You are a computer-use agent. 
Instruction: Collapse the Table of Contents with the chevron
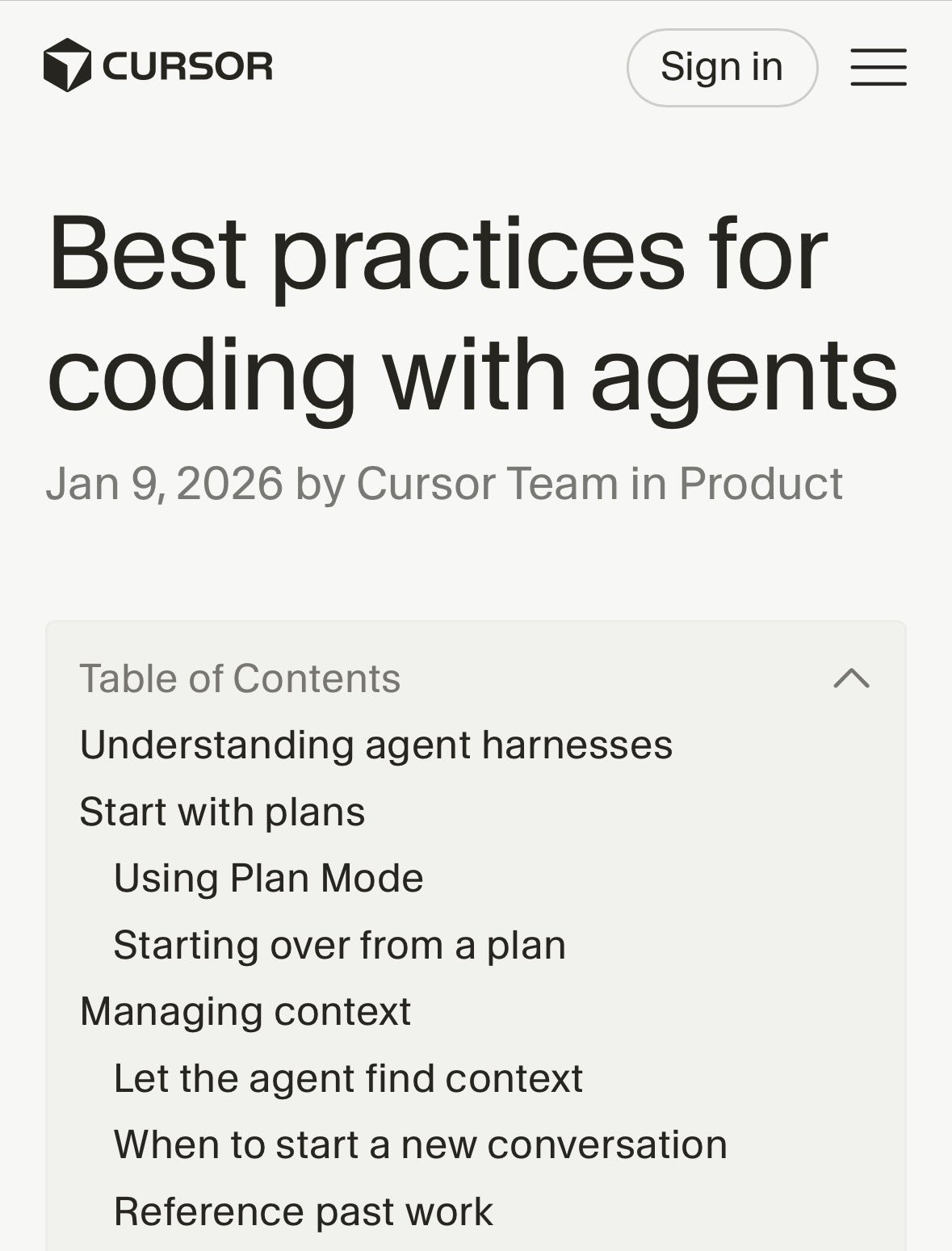click(851, 678)
